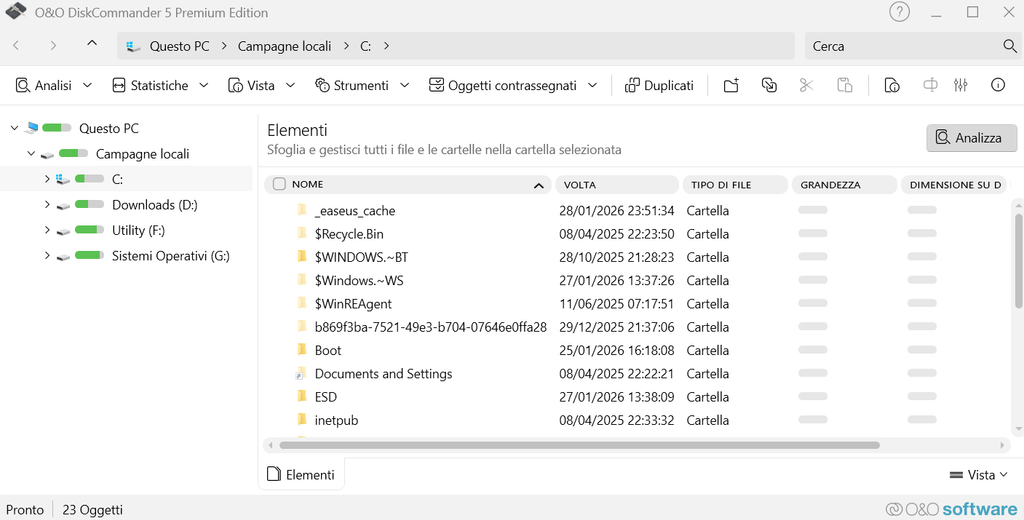Viewport: 1024px width, 520px height.
Task: Click C: in the breadcrumb path
Action: click(366, 46)
